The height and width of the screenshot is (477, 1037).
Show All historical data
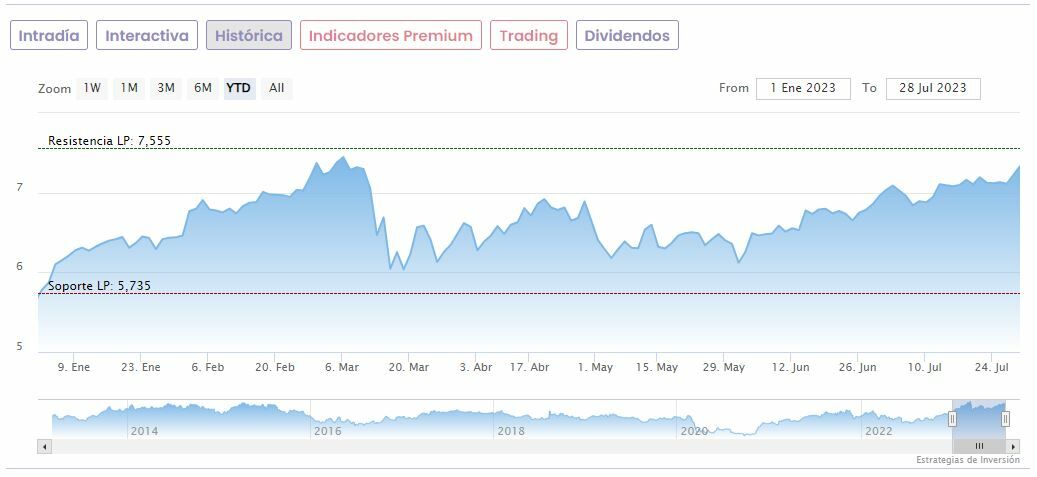277,88
